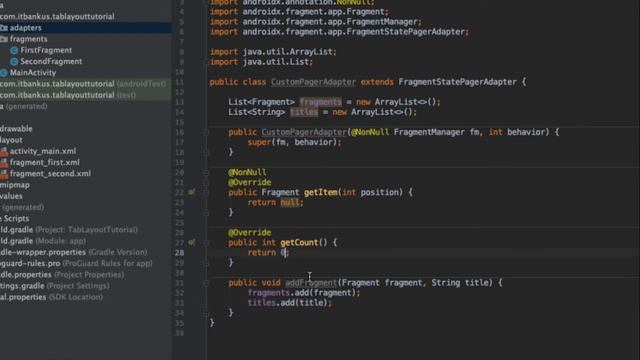Screen dimensions: 640x360
Task: Collapse the imports fold marker at java.util.List
Action: click(206, 62)
